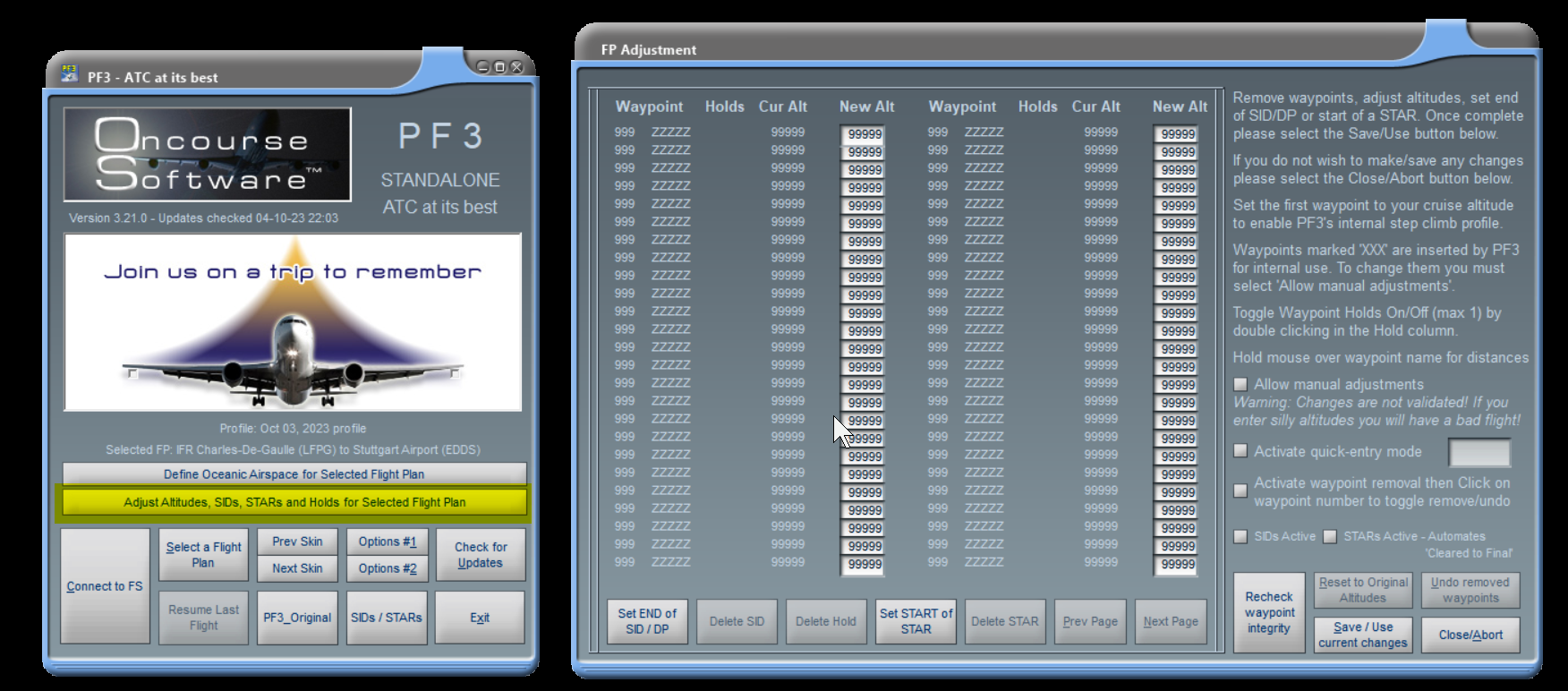The image size is (1568, 691).
Task: Toggle SIDs Active checkbox
Action: tap(1240, 536)
